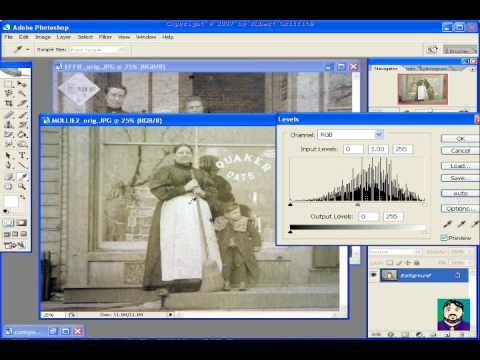The image size is (480, 360).
Task: Select the Crop tool
Action: coord(9,103)
